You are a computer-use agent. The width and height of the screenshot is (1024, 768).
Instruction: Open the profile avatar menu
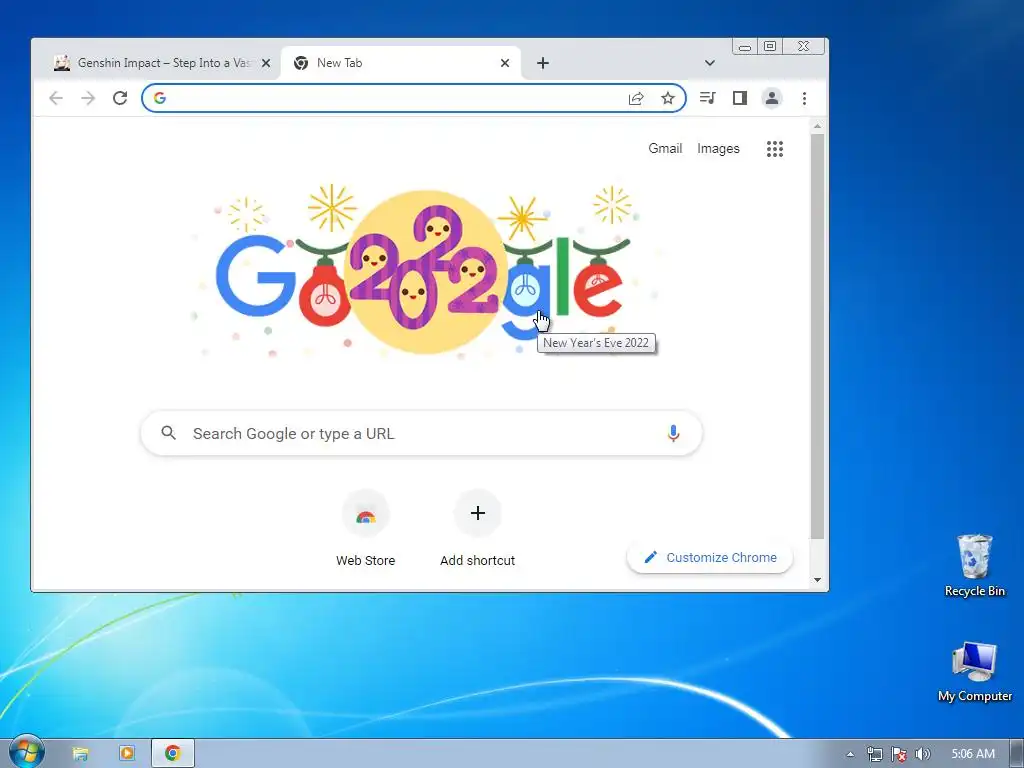click(771, 98)
